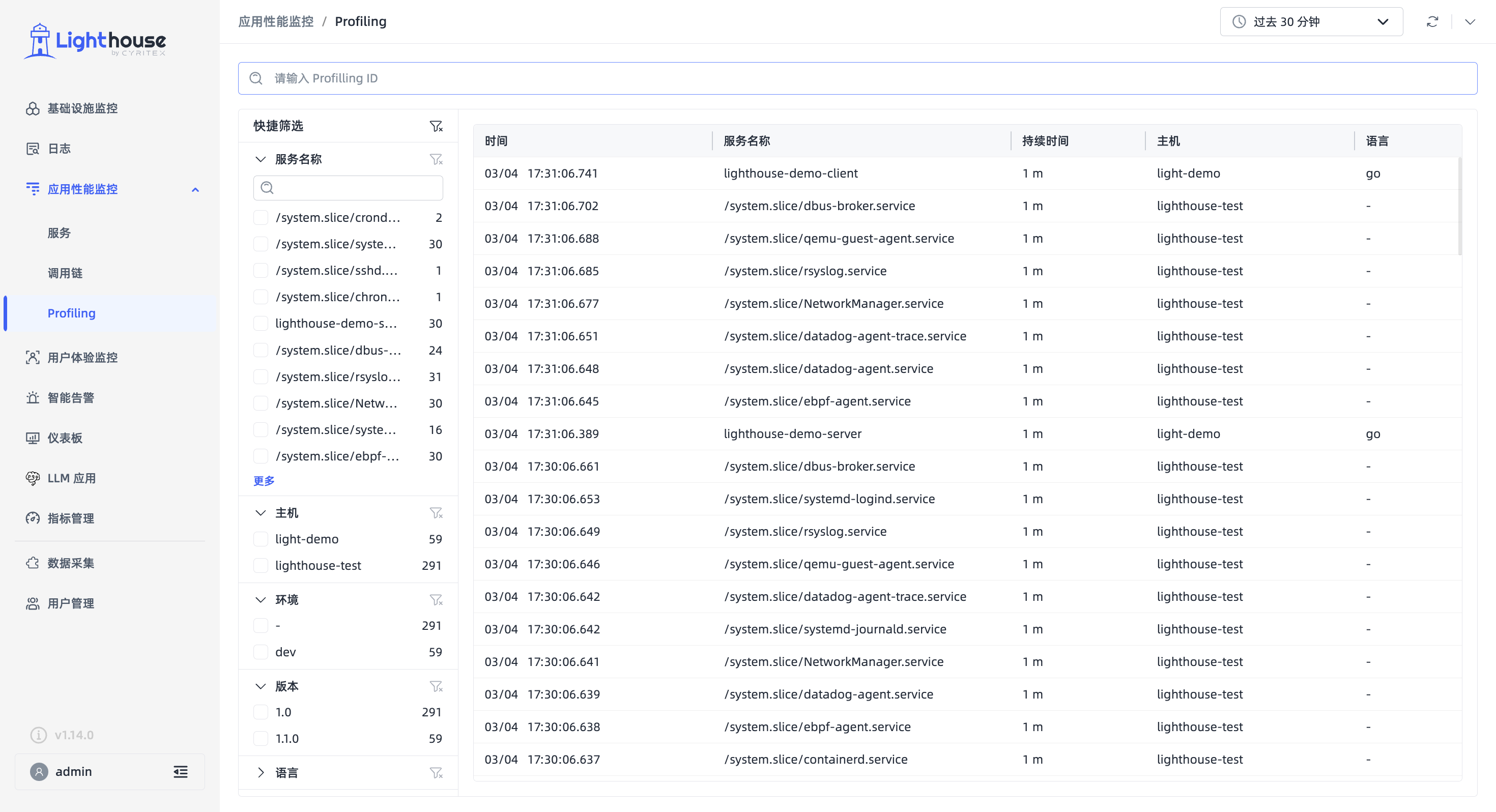Open 指标管理 gauge icon
This screenshot has width=1496, height=812.
[x=33, y=518]
